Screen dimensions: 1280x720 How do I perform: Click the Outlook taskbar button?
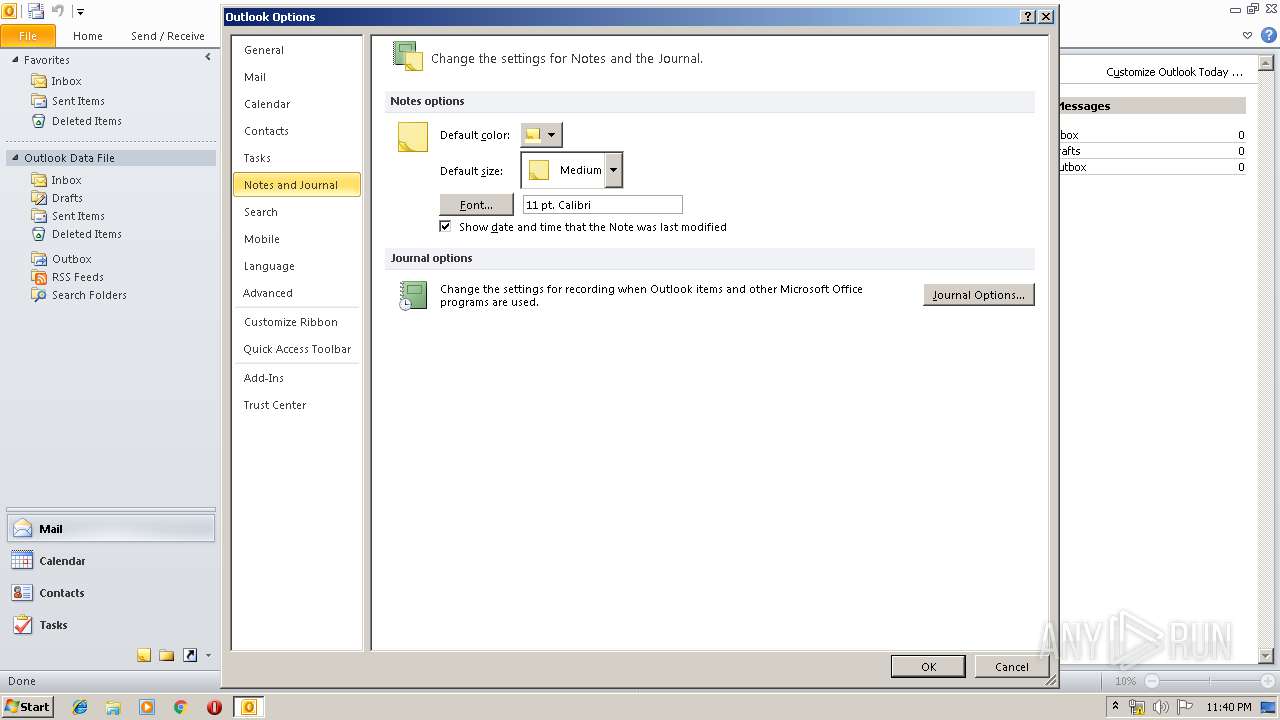tap(249, 707)
